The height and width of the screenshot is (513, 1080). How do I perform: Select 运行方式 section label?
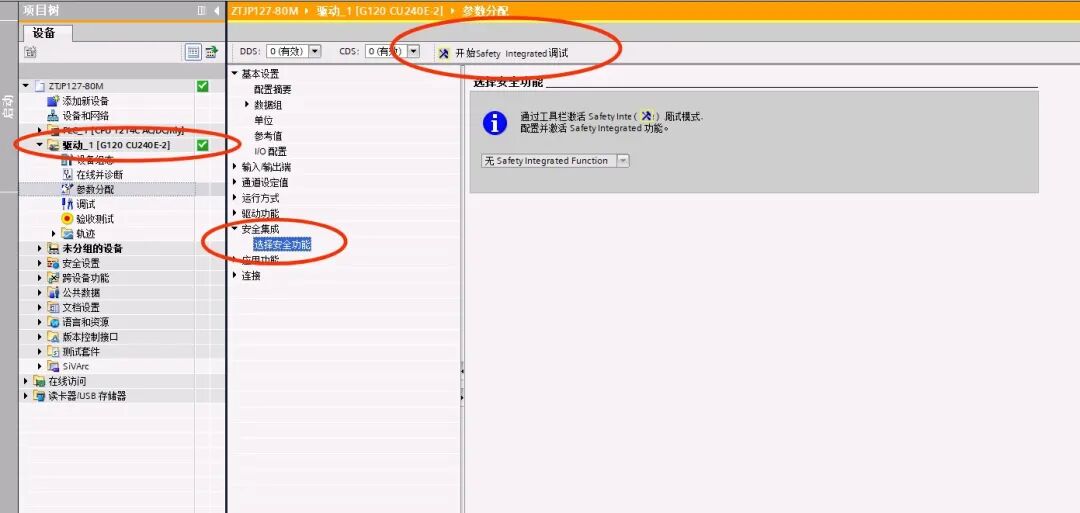260,198
